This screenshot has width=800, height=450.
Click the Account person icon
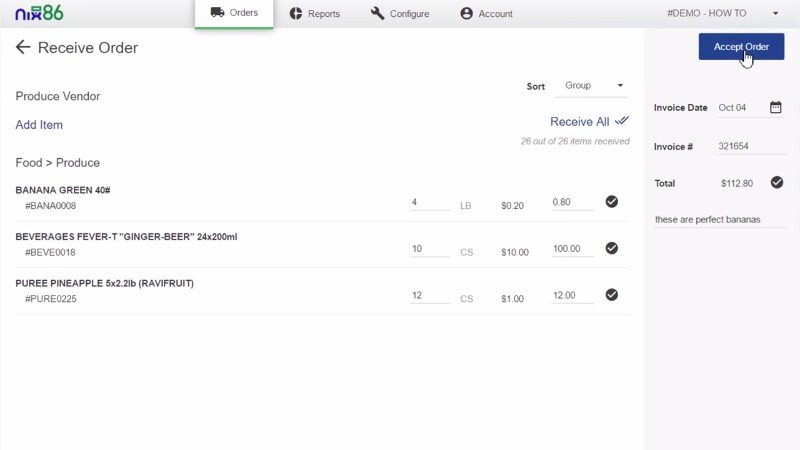[x=466, y=14]
